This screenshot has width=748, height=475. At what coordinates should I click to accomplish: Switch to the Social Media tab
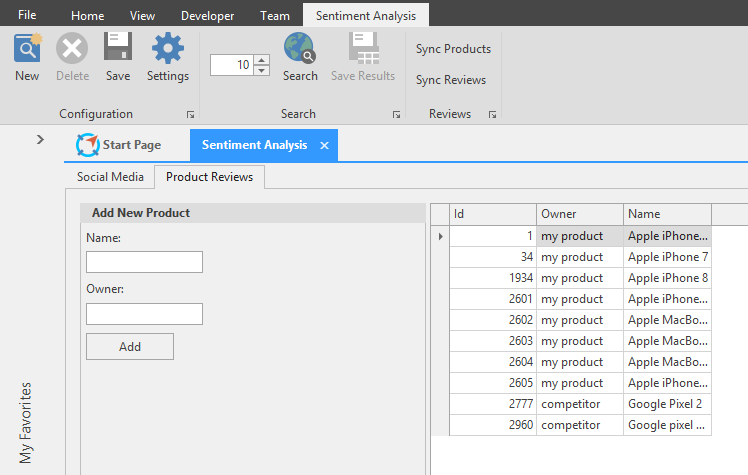point(110,177)
